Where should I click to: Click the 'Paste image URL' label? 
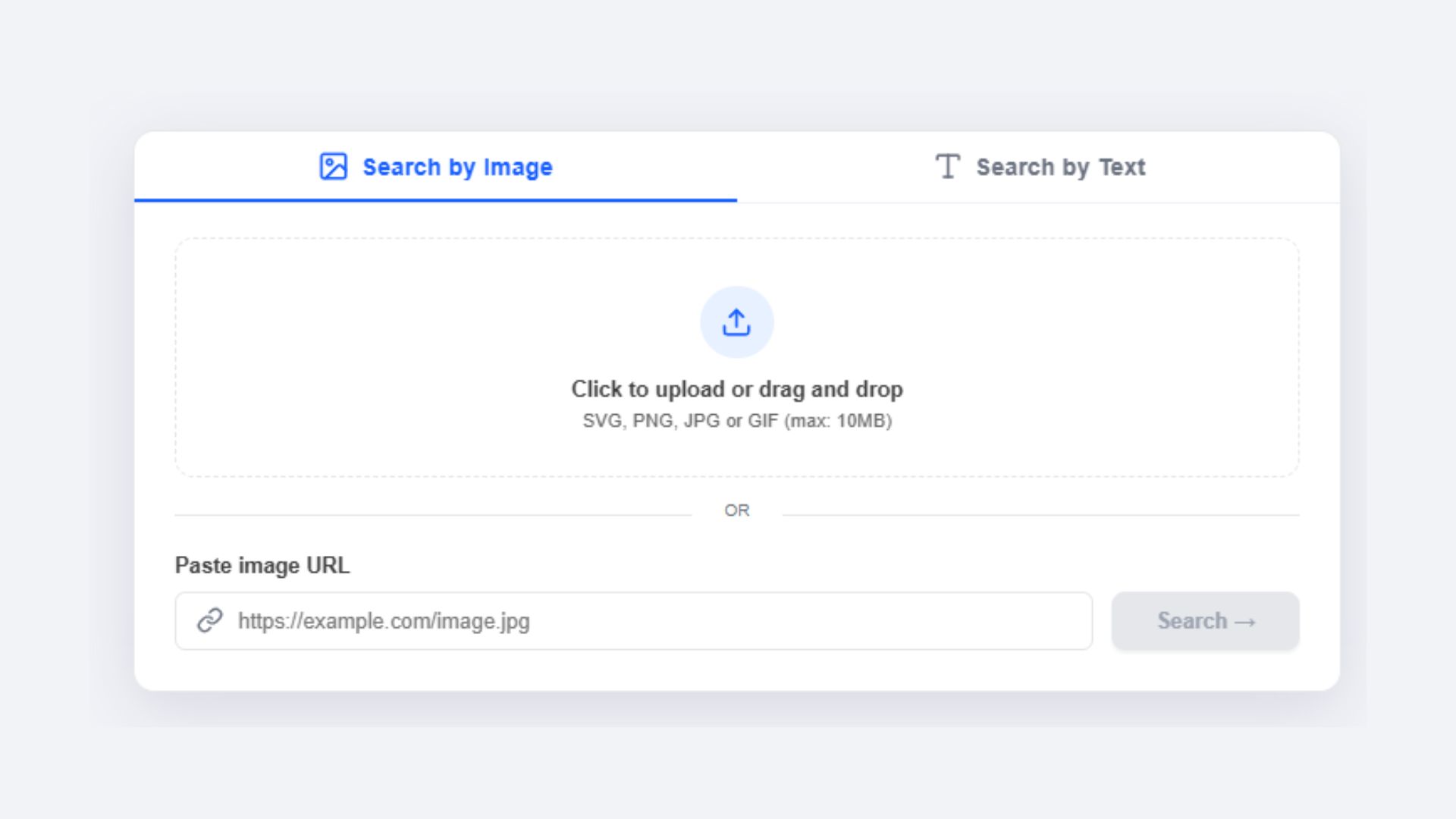pos(262,566)
